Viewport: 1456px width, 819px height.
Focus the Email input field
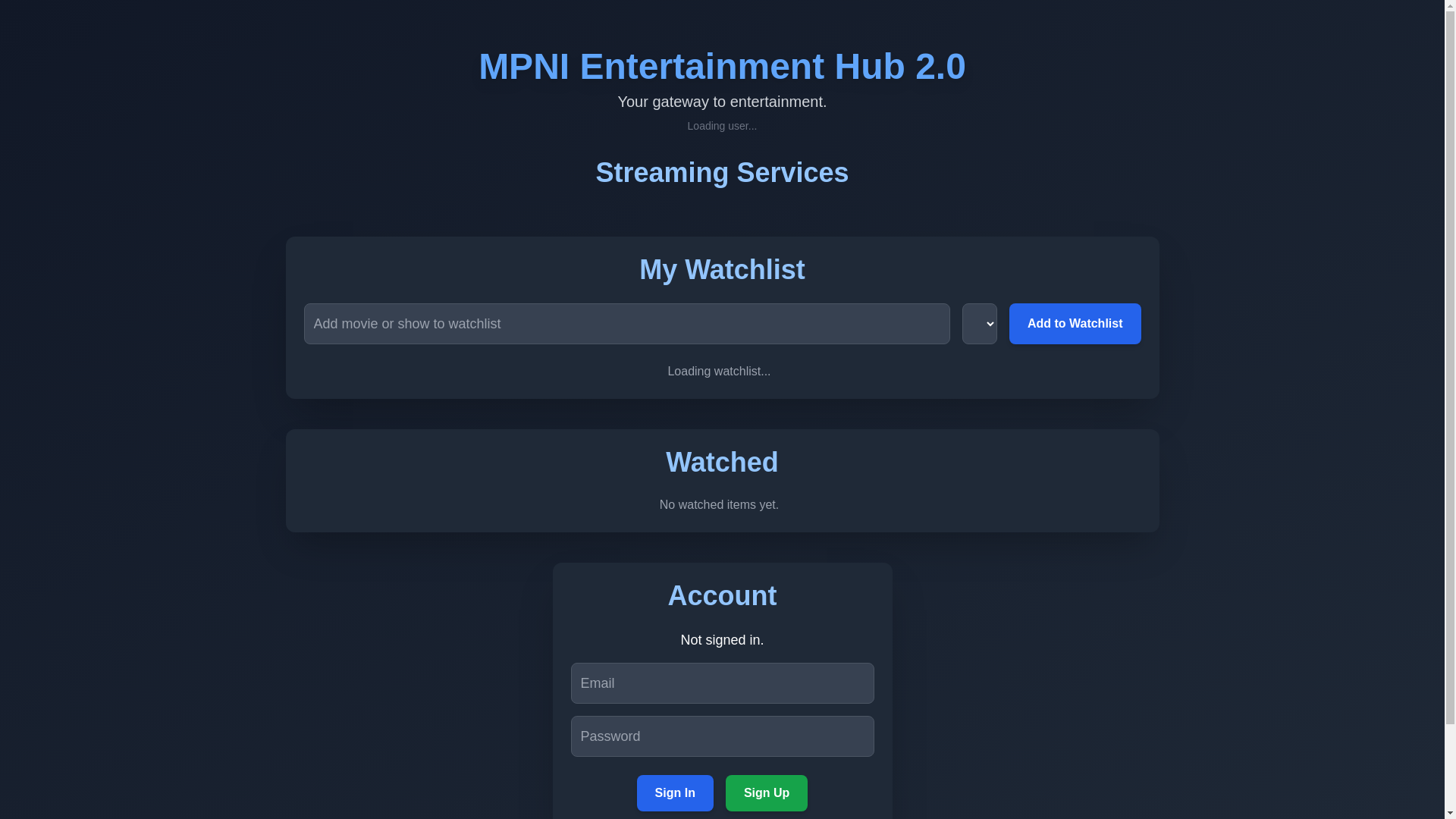722,683
